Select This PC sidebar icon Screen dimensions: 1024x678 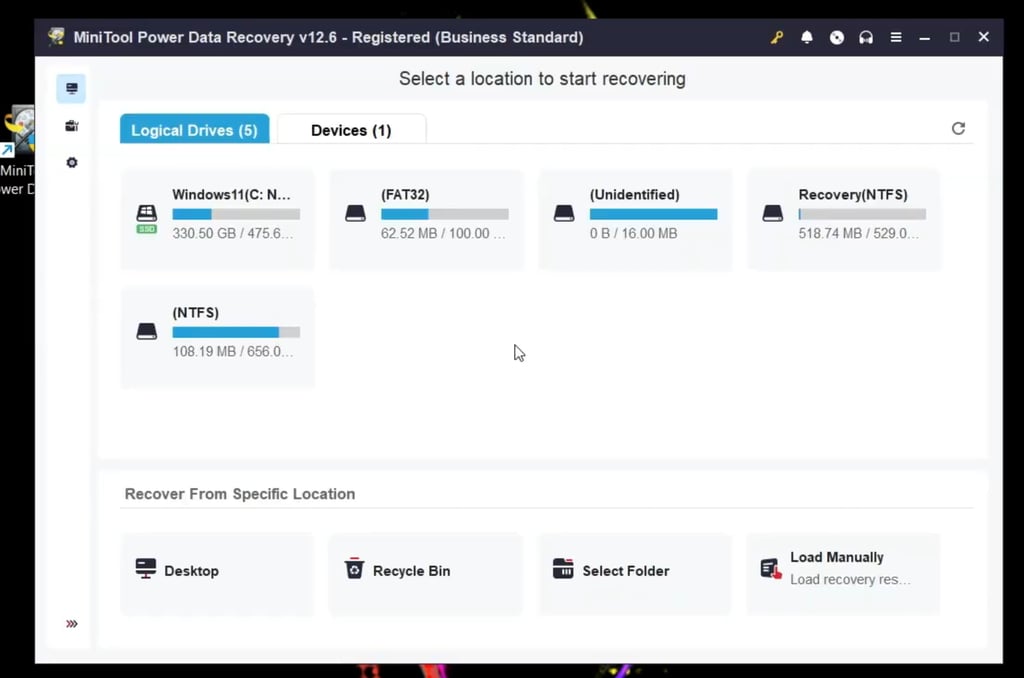(x=71, y=88)
